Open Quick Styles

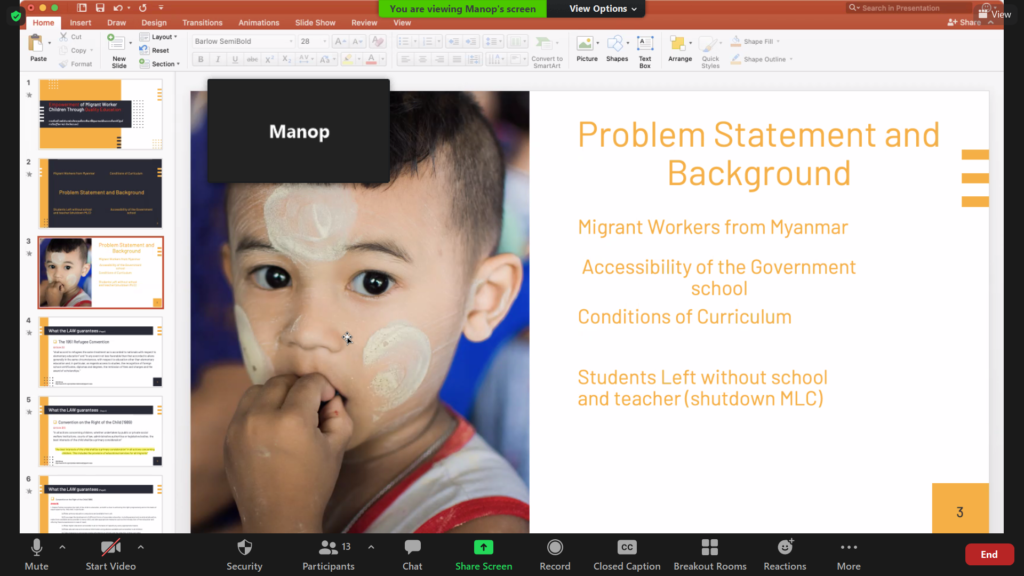(710, 52)
